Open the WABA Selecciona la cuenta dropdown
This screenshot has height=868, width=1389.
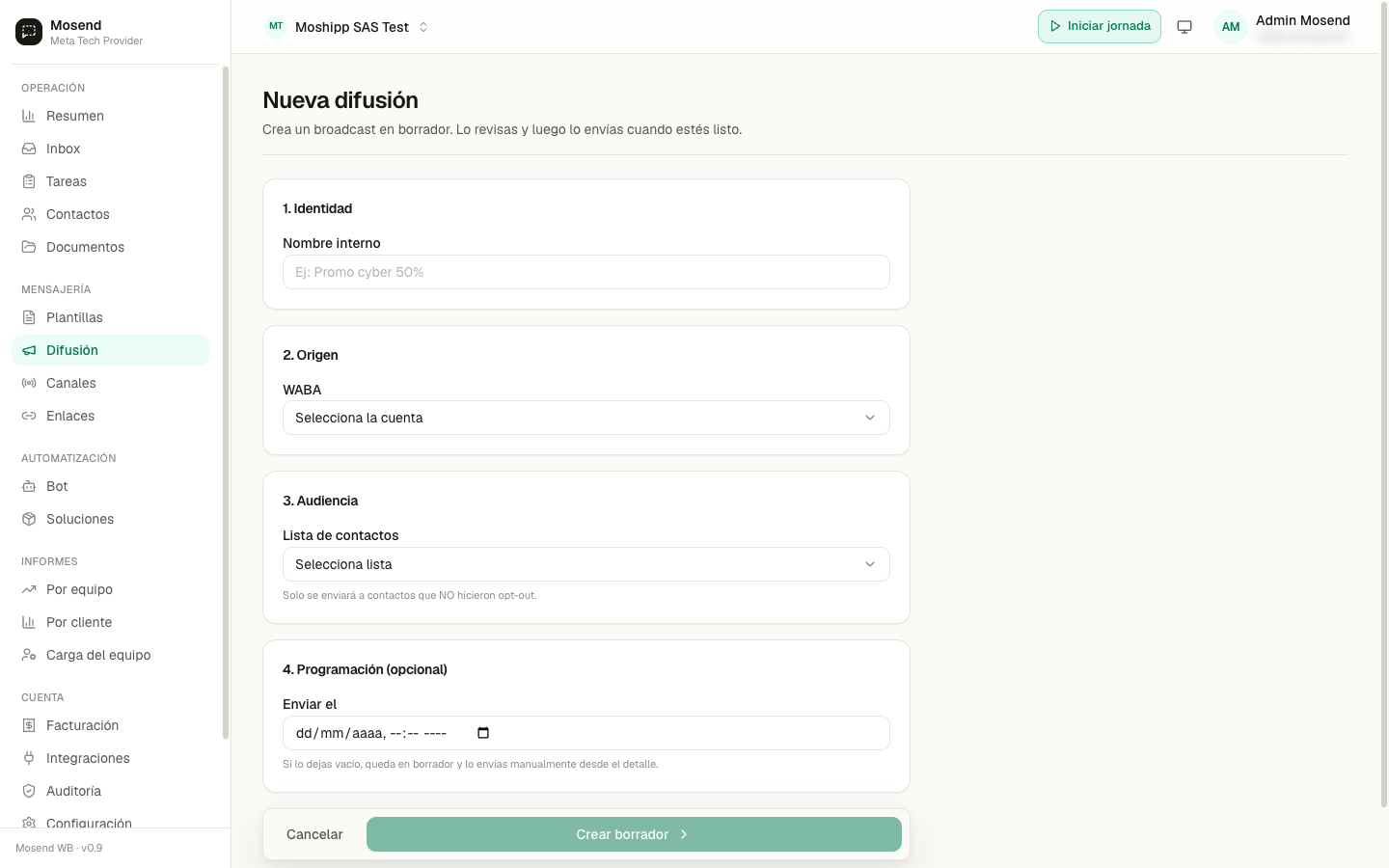tap(586, 418)
